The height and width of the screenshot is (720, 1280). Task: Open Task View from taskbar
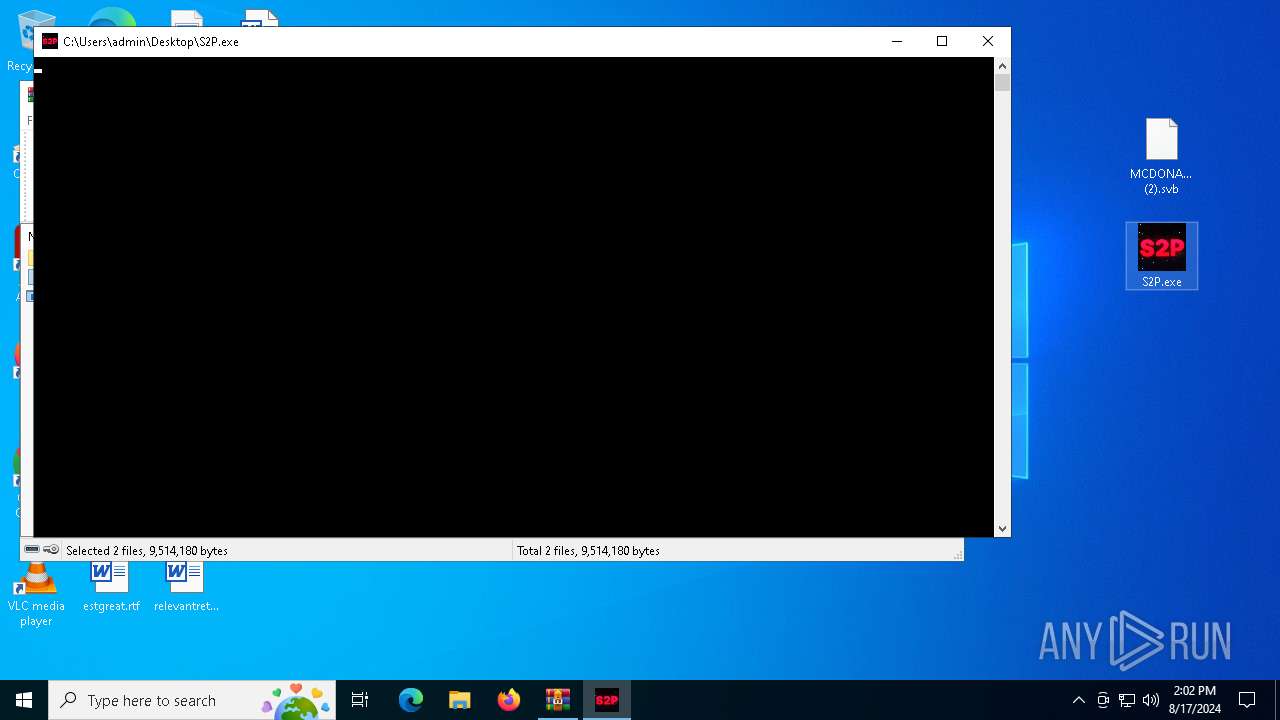pos(360,700)
